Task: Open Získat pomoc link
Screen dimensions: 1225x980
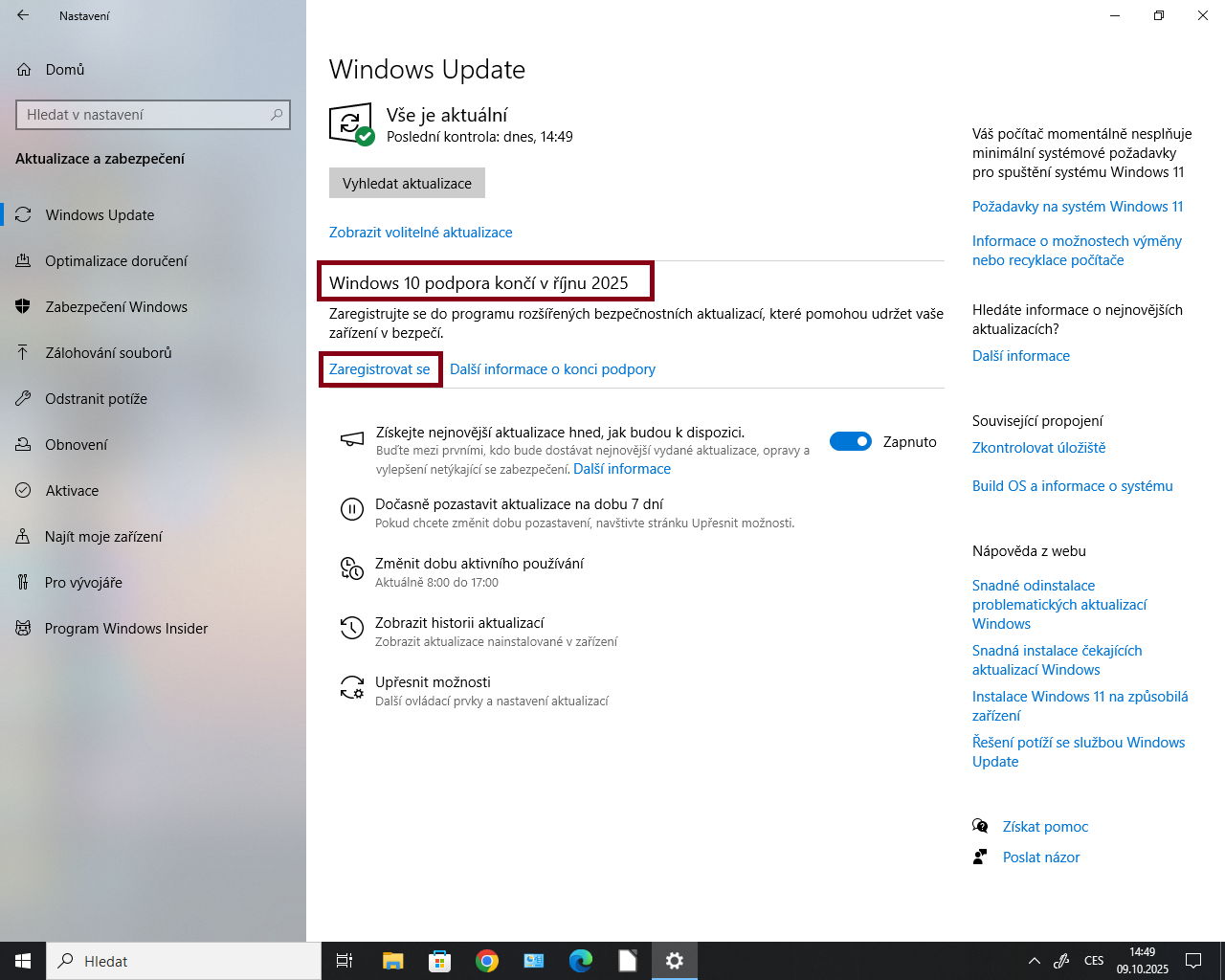Action: [x=1045, y=827]
